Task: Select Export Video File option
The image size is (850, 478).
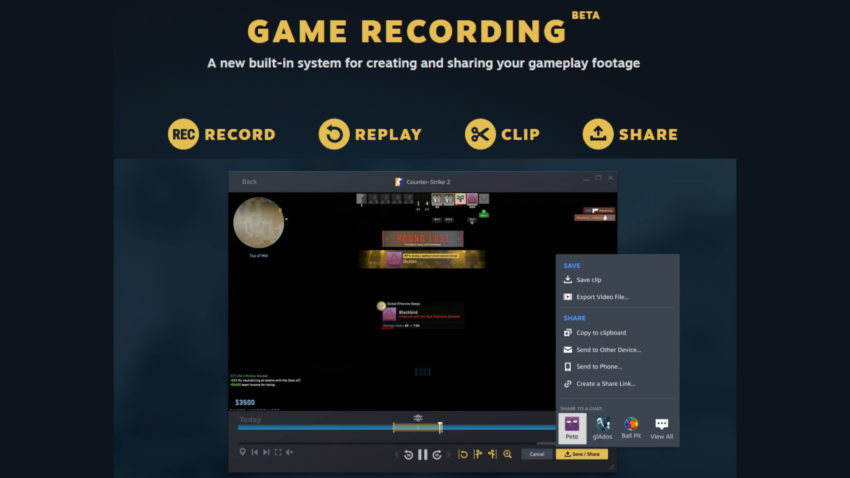Action: [602, 297]
